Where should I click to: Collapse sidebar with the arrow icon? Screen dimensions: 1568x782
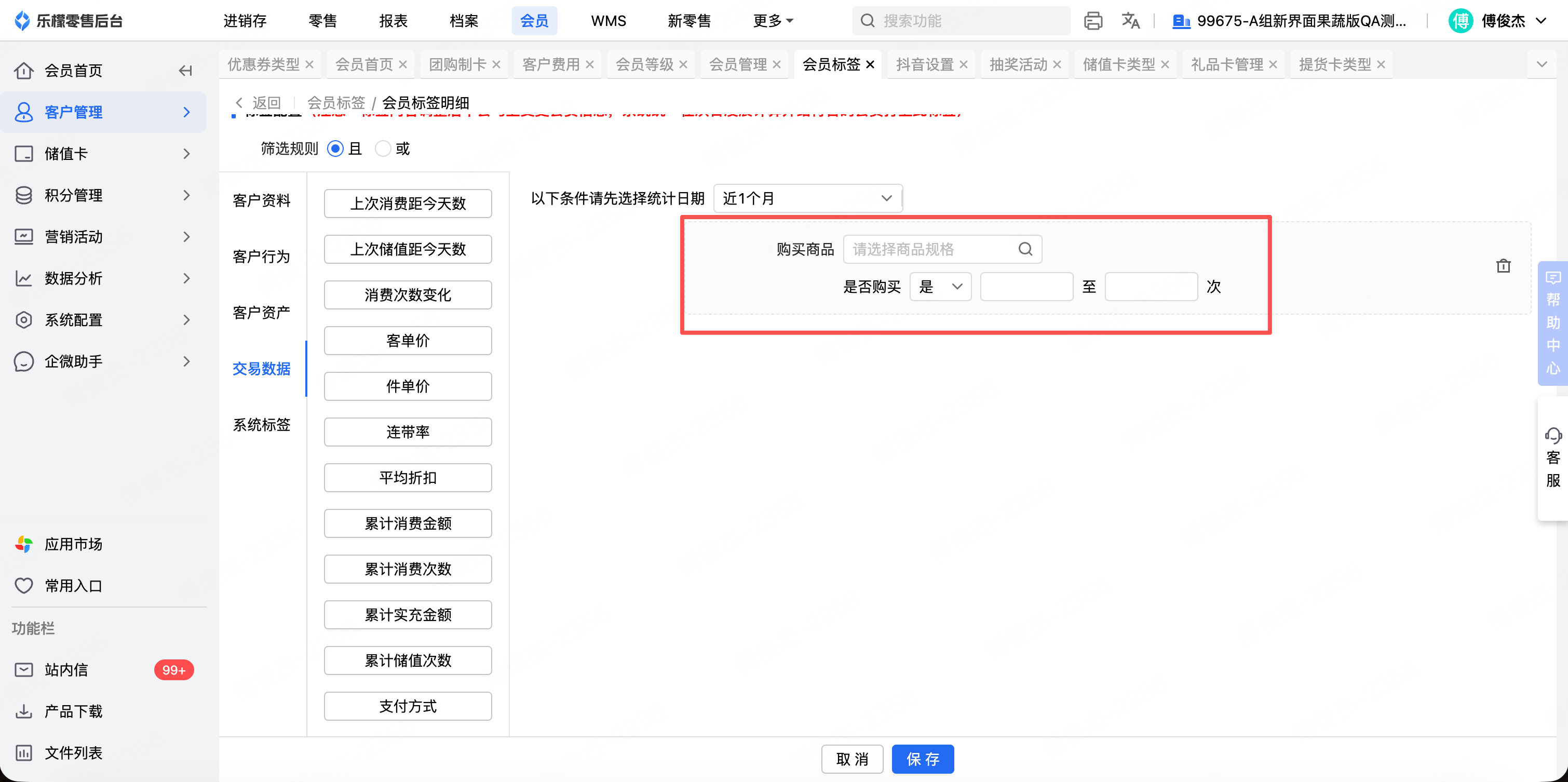185,71
